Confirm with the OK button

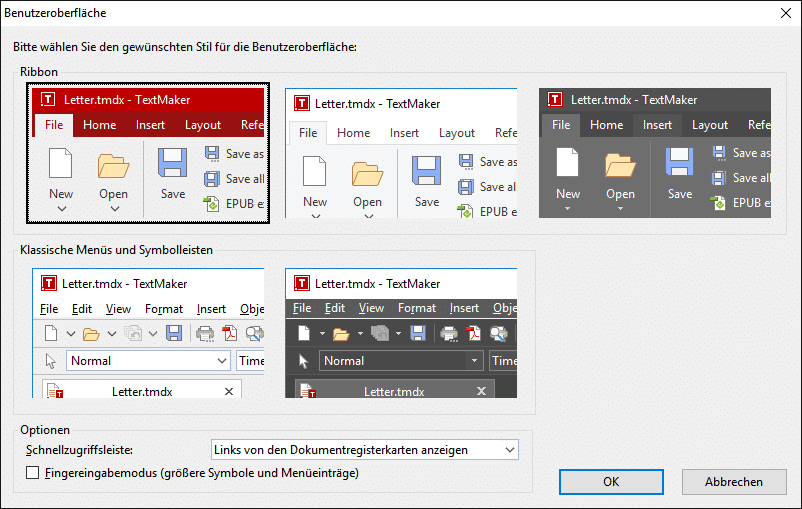[x=611, y=482]
